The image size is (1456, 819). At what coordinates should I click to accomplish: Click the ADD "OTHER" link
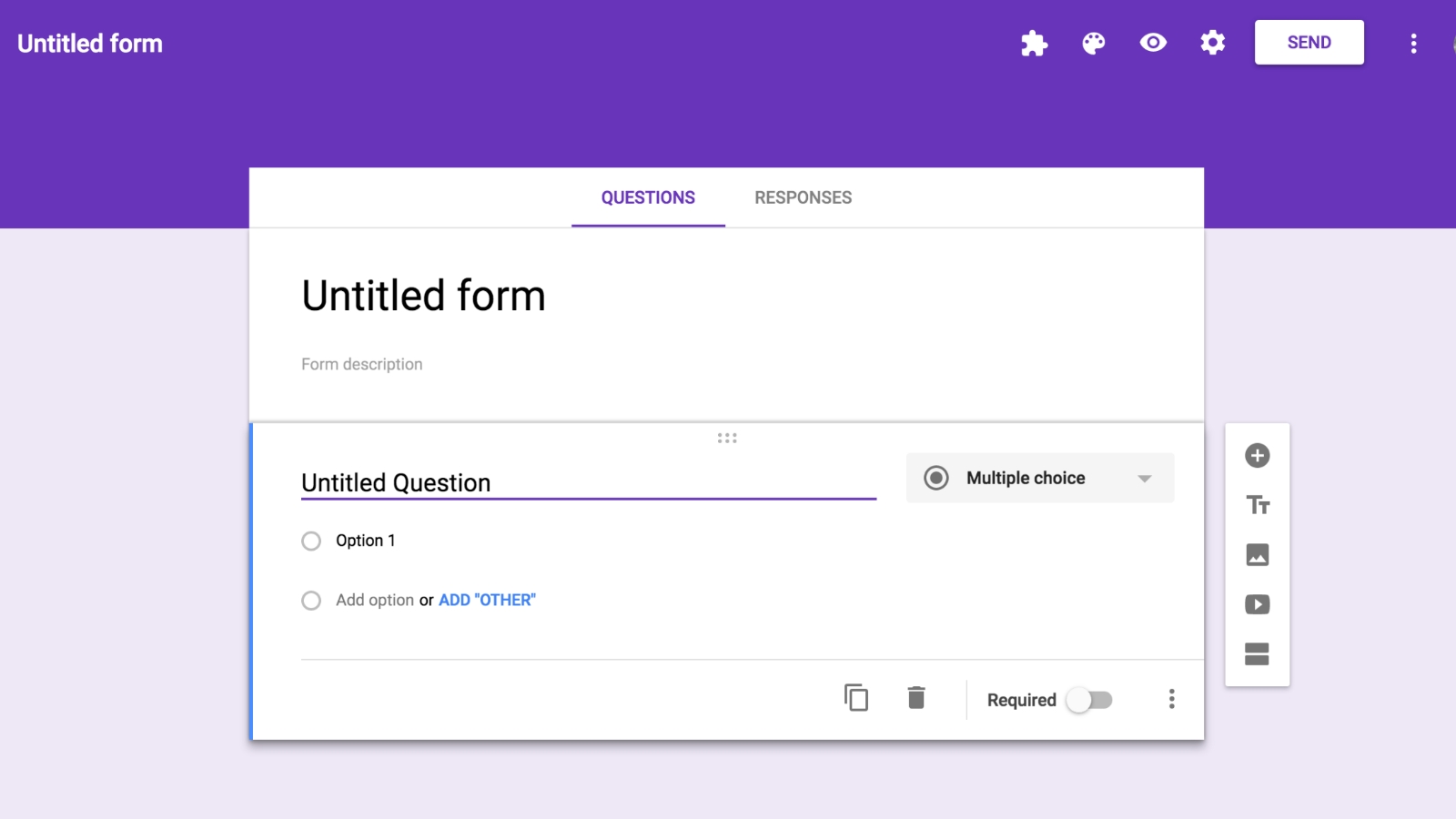point(487,601)
